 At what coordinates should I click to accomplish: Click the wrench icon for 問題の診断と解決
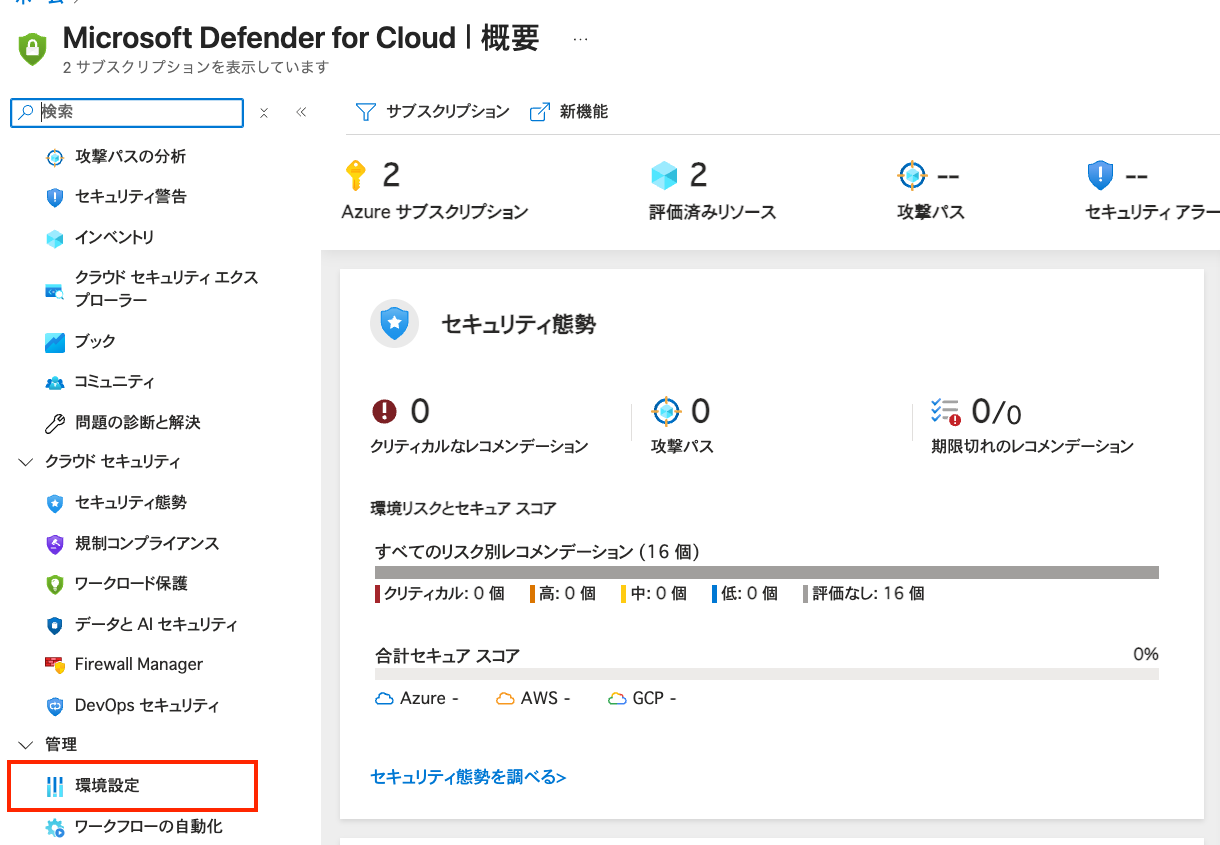[x=55, y=423]
